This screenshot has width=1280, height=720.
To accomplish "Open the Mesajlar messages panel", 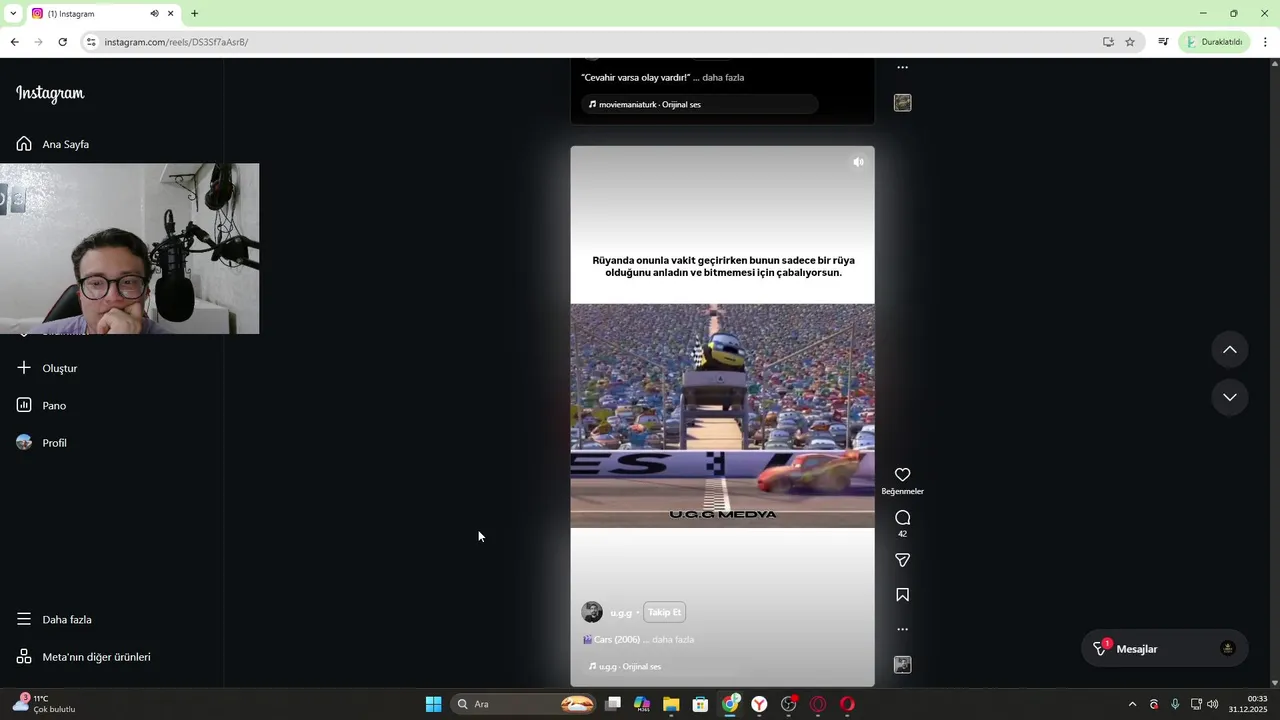I will pos(1165,649).
